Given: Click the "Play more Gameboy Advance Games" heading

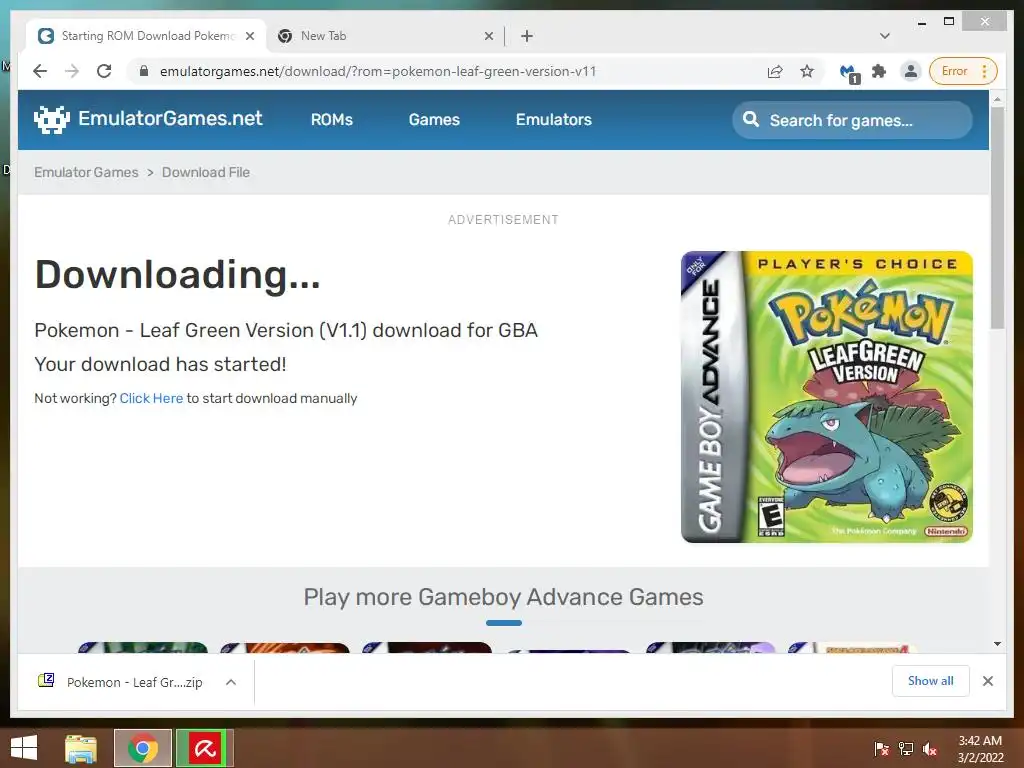Looking at the screenshot, I should (x=504, y=597).
